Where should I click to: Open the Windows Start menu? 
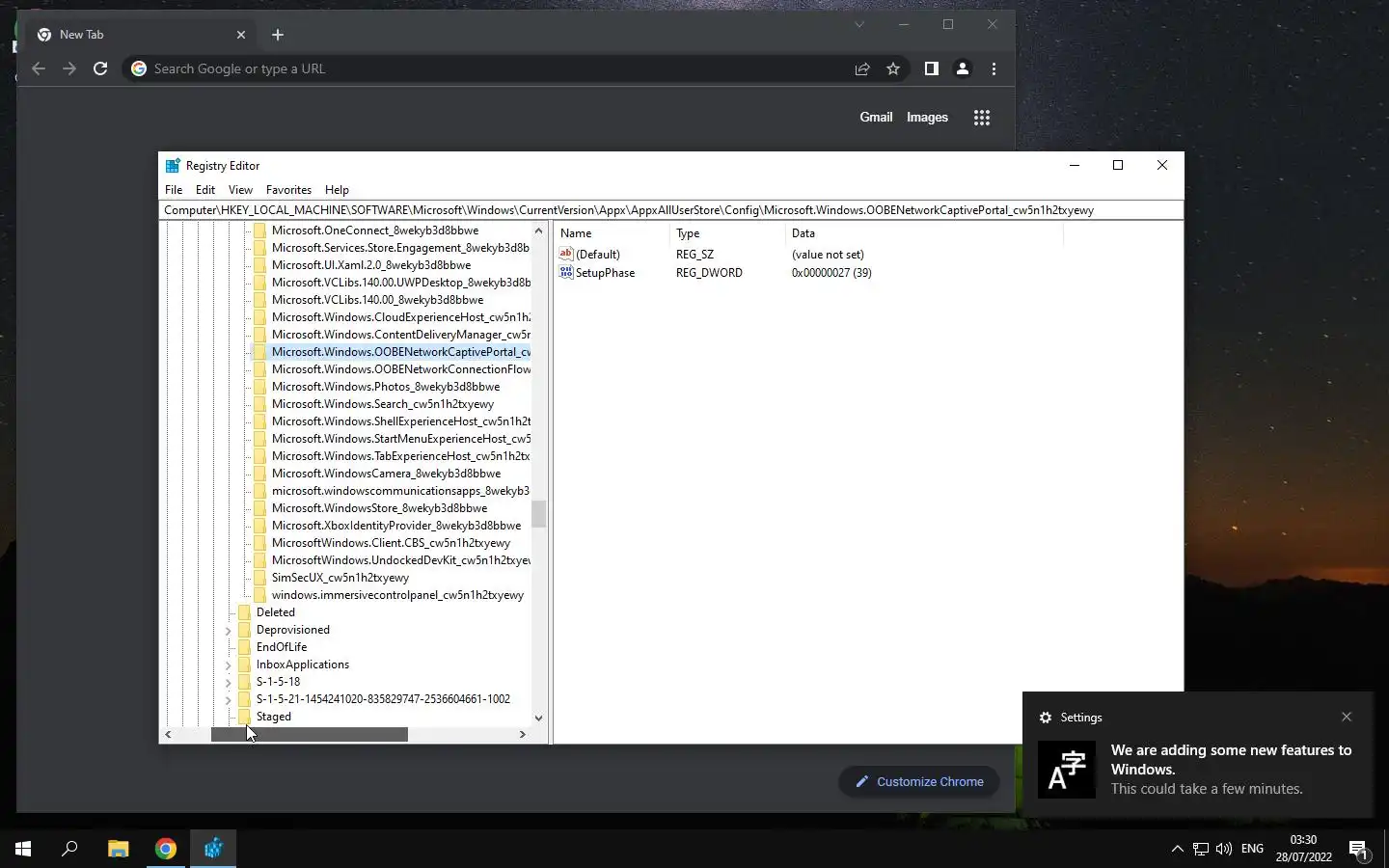click(x=23, y=849)
